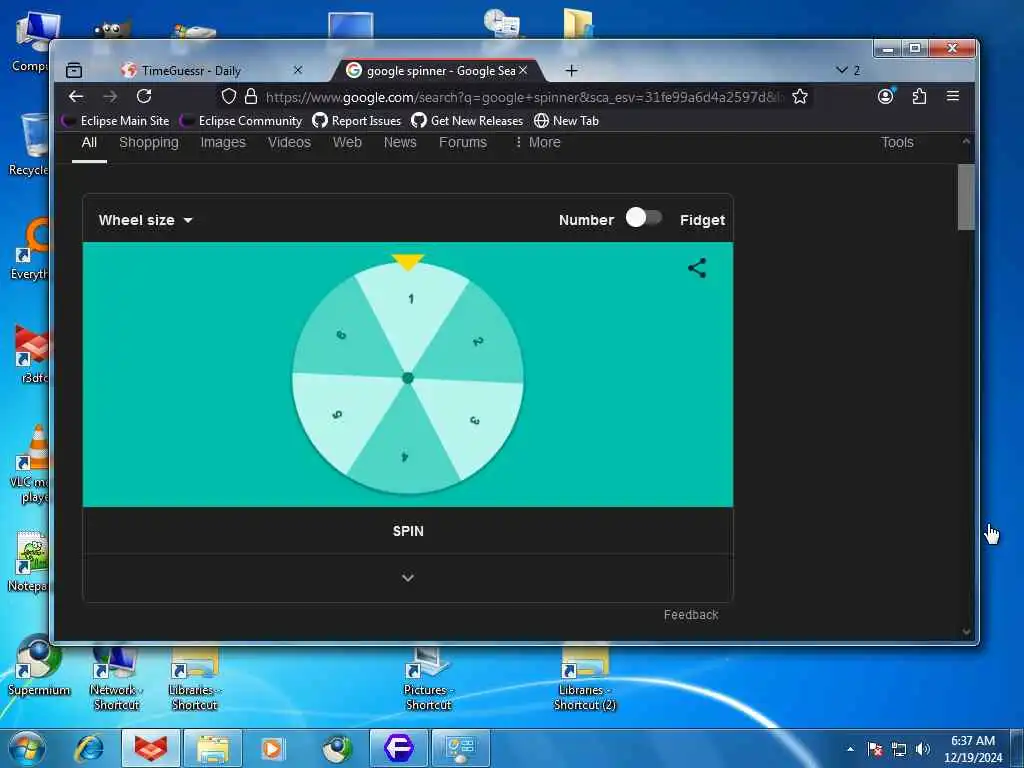Close the TimeGuessr - Daily tab
Viewport: 1024px width, 768px height.
point(298,70)
